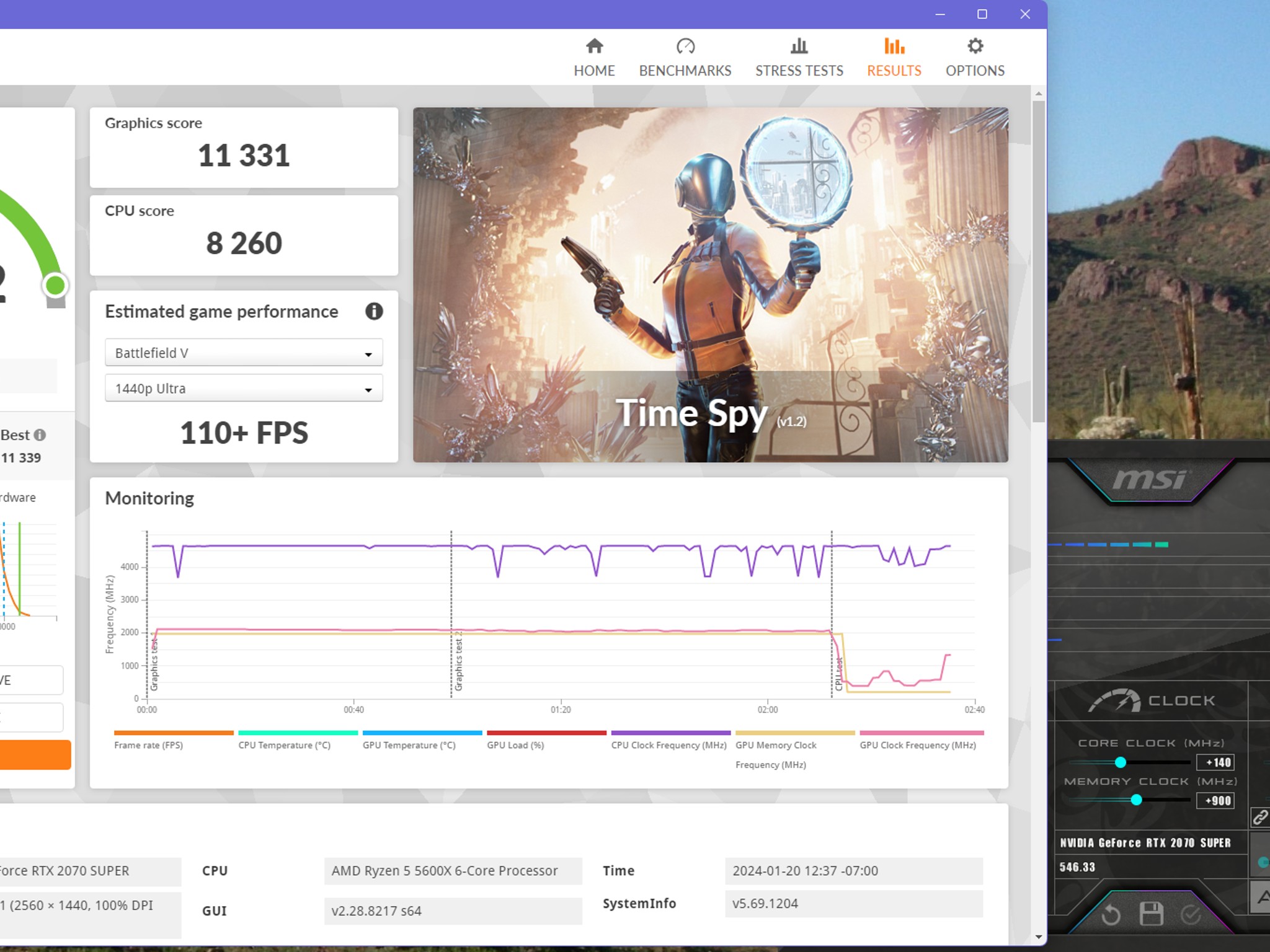Expand the Battlefield V game dropdown
Viewport: 1270px width, 952px height.
click(x=244, y=353)
